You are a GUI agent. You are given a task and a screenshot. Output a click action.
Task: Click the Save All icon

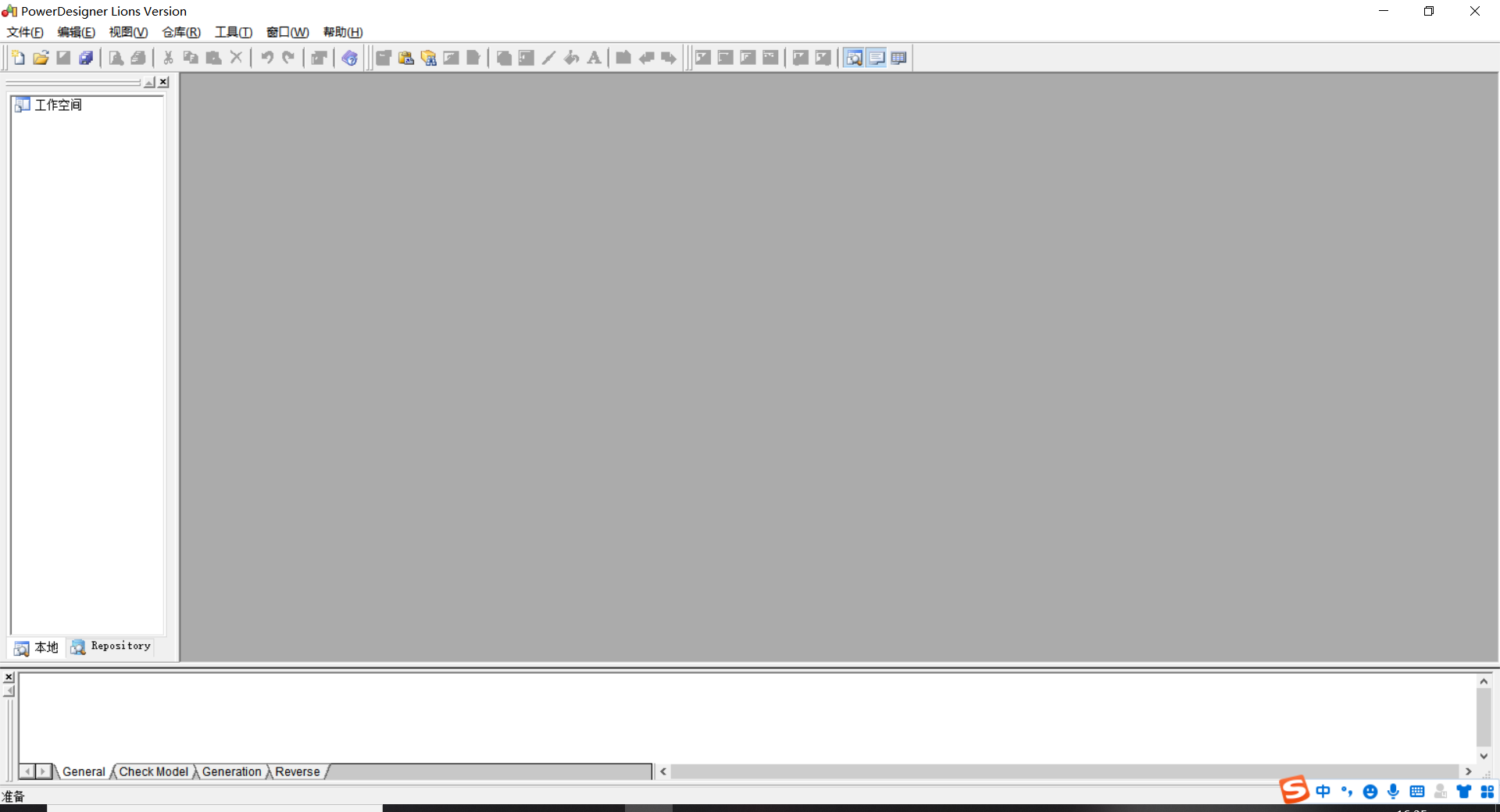86,58
